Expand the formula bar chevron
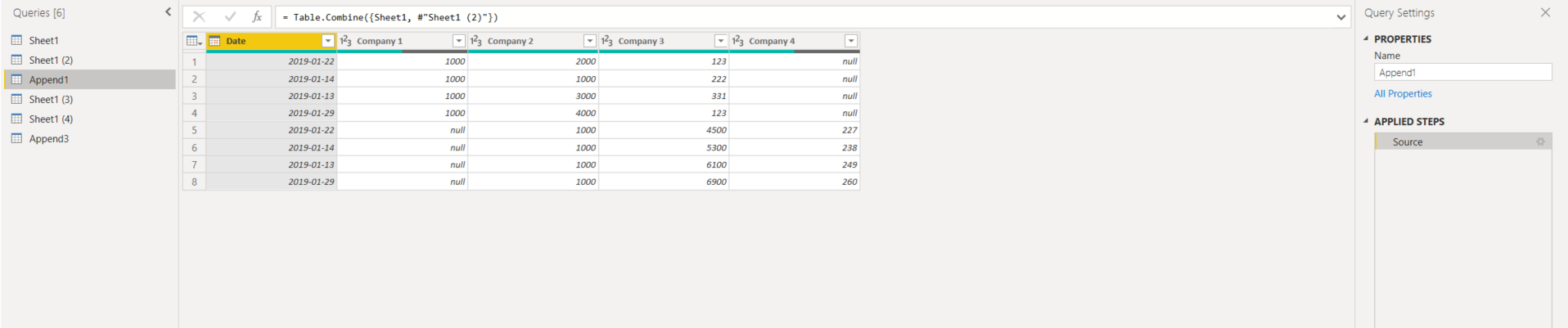 [1341, 17]
